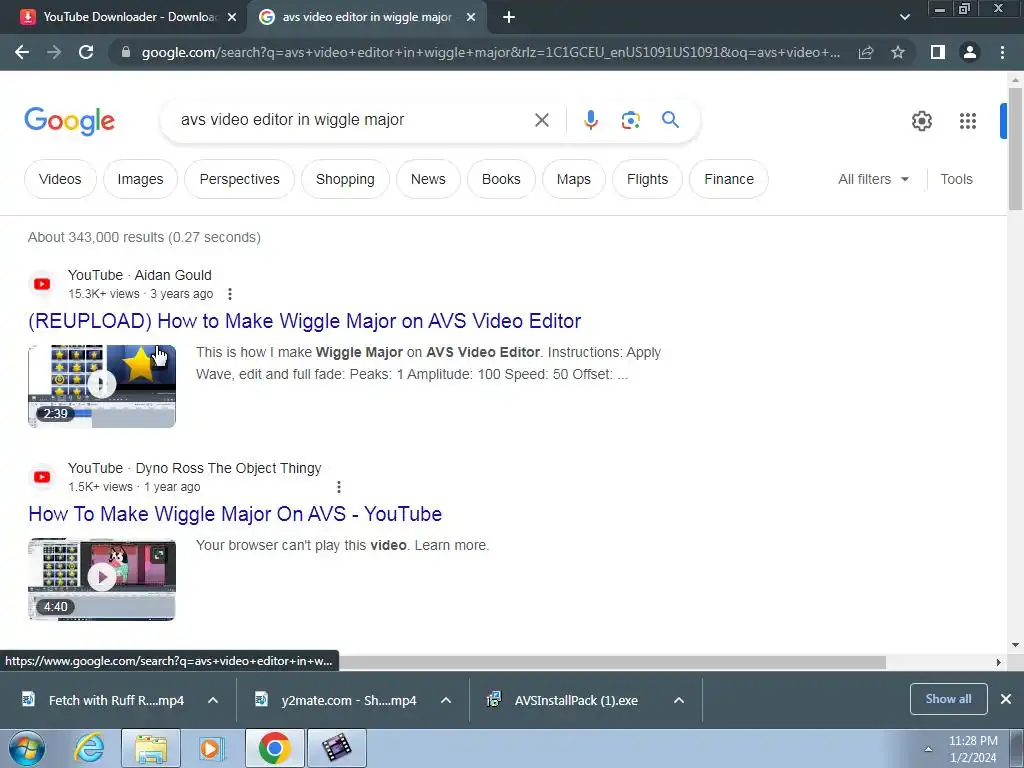
Task: Filter results by Images
Action: 140,179
